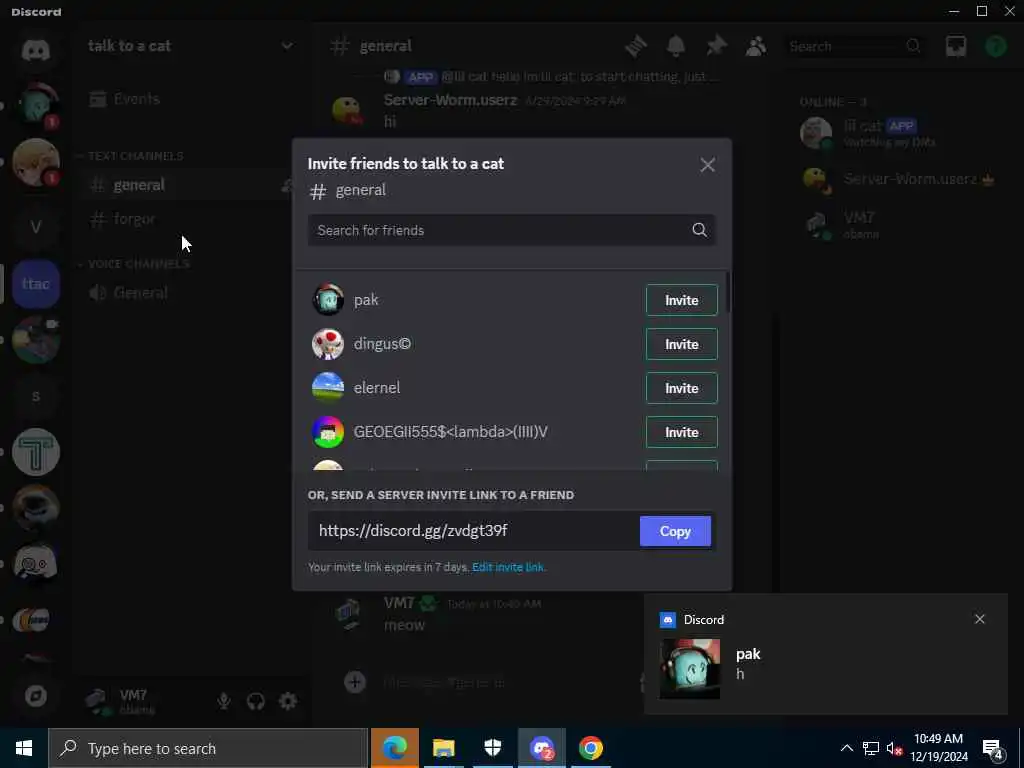Open the VM7 user panel avatar
Viewport: 1024px width, 768px height.
98,701
